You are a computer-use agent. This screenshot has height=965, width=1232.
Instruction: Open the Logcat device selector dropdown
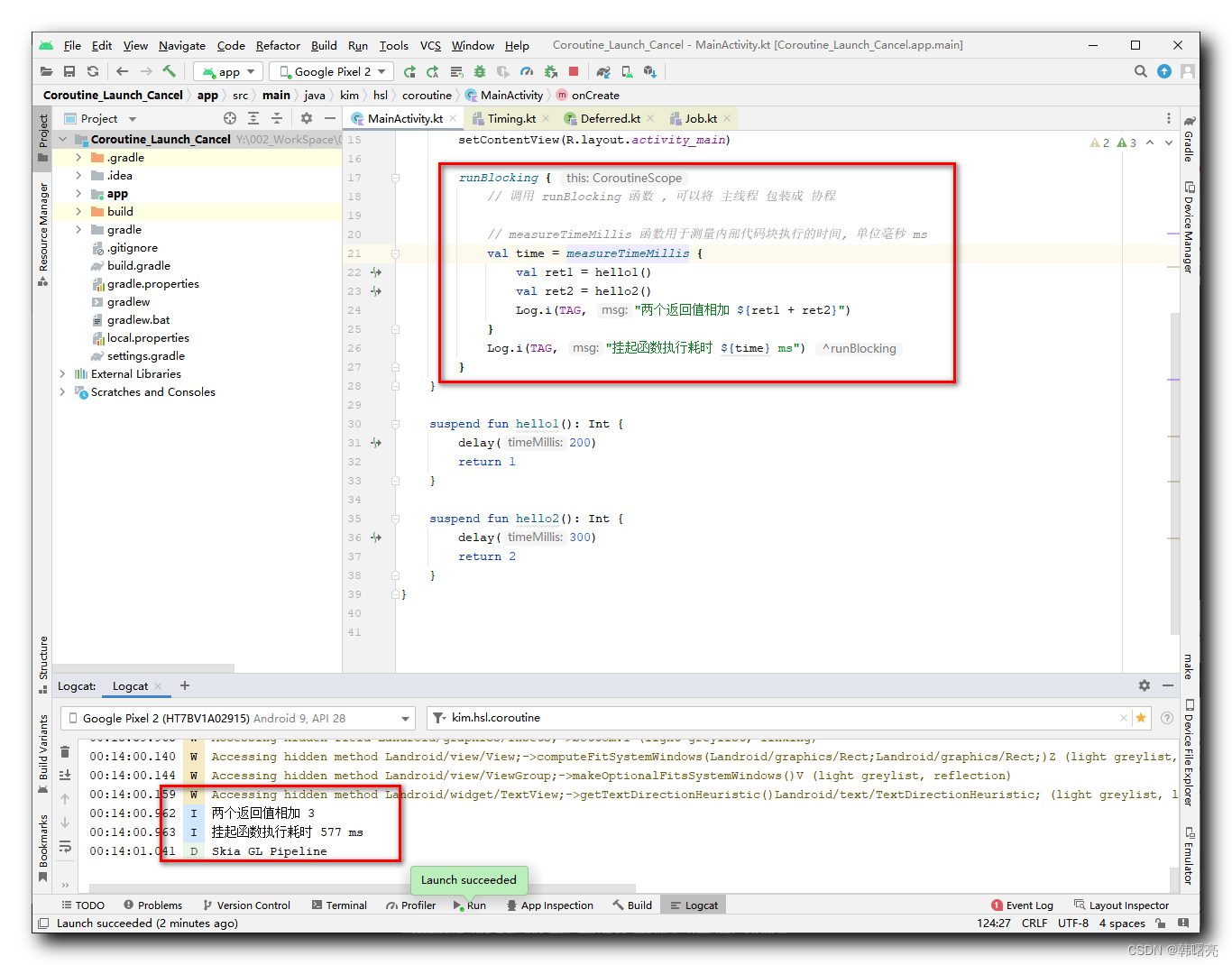click(x=238, y=718)
